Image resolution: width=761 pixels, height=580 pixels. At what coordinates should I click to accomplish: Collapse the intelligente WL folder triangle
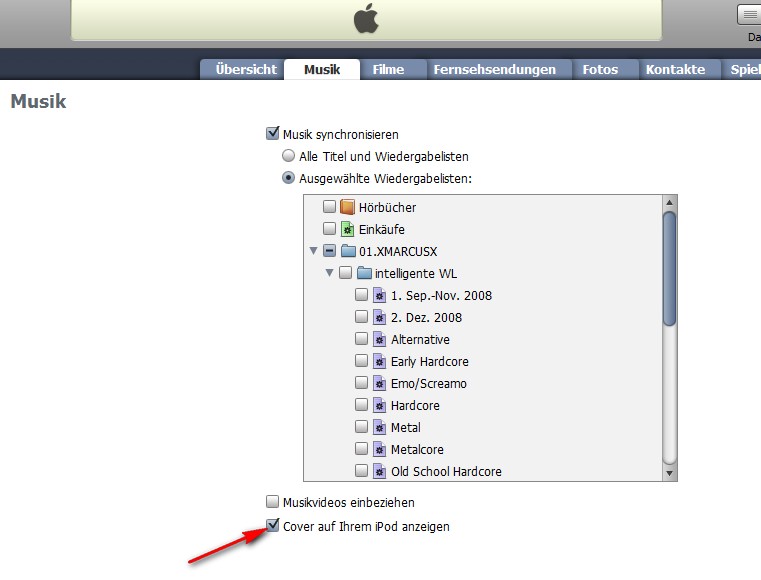click(x=330, y=273)
